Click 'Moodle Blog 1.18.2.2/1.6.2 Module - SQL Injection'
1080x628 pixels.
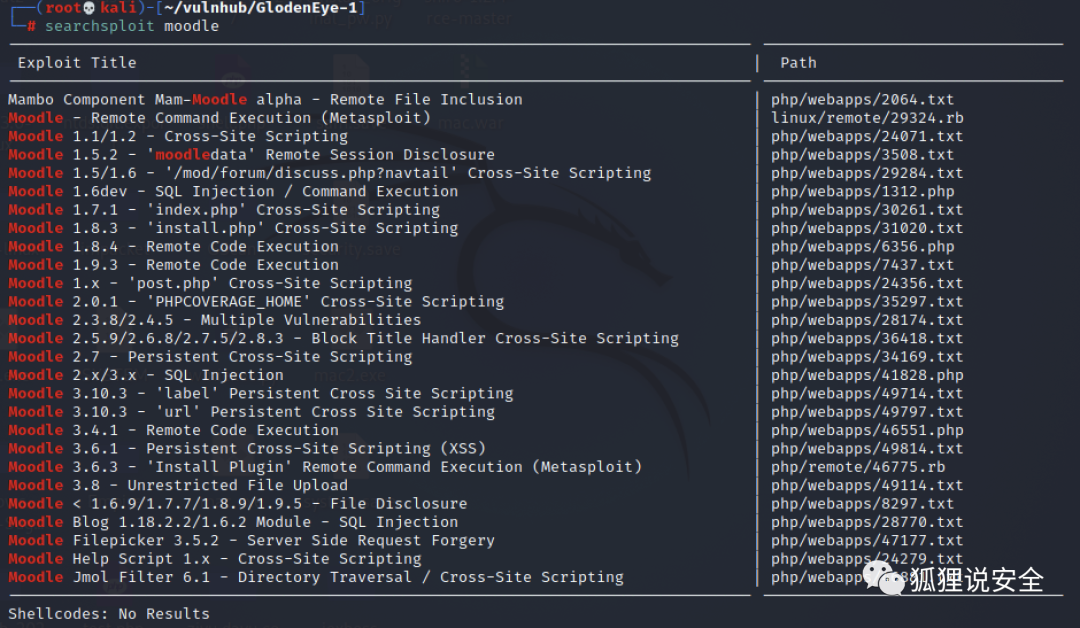[233, 522]
